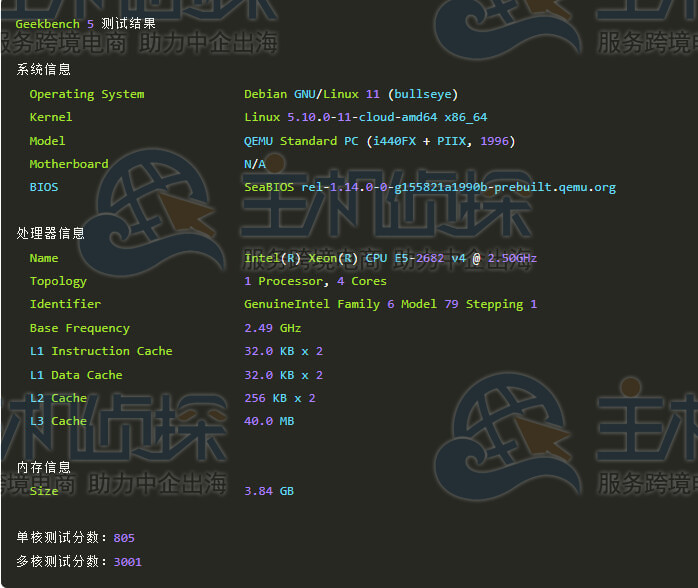Click the SeaBIOS prebuilt.qemu.org text
The width and height of the screenshot is (698, 588).
coord(430,187)
